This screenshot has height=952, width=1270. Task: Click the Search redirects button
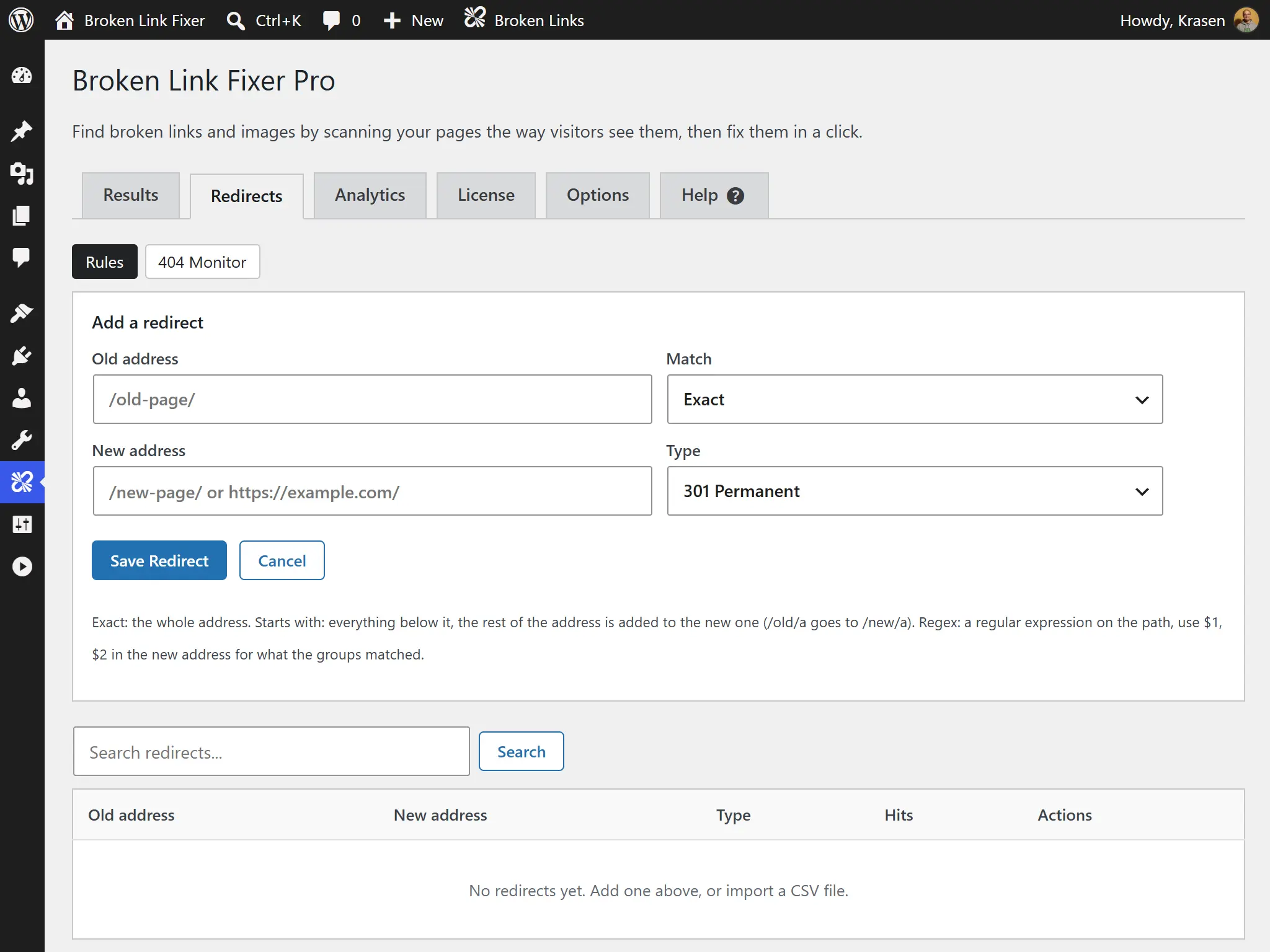click(x=522, y=751)
